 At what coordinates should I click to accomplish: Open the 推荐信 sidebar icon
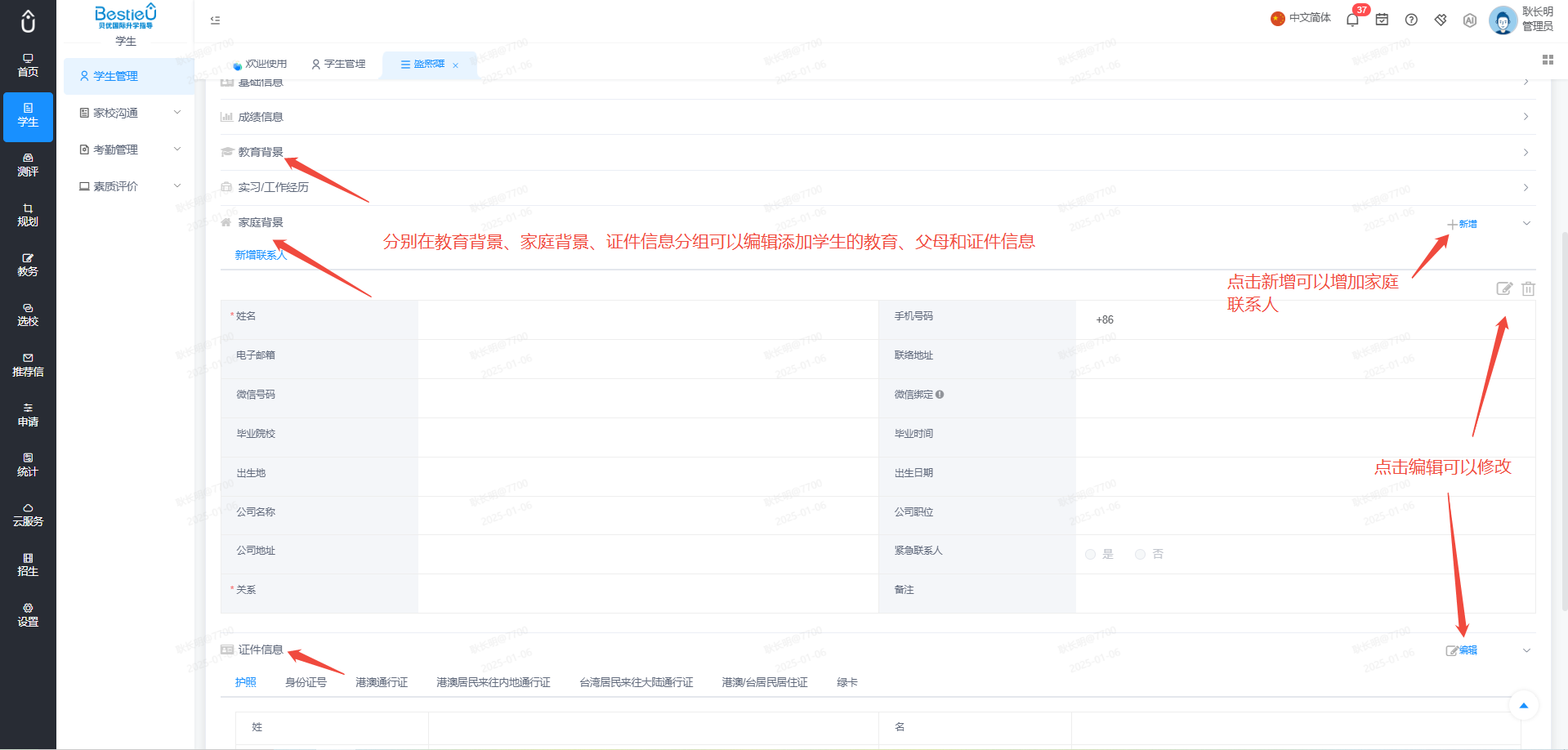point(28,365)
